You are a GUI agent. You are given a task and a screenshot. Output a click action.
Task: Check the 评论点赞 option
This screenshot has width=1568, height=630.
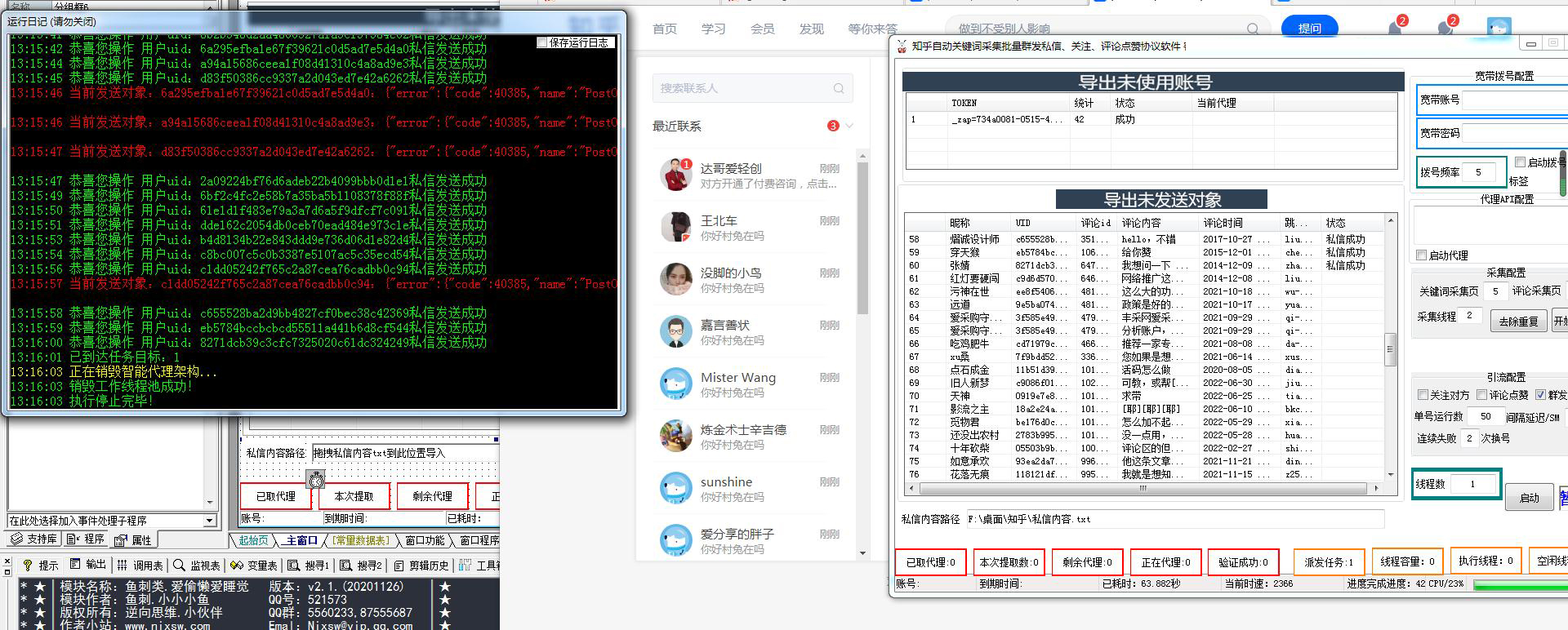click(1481, 395)
